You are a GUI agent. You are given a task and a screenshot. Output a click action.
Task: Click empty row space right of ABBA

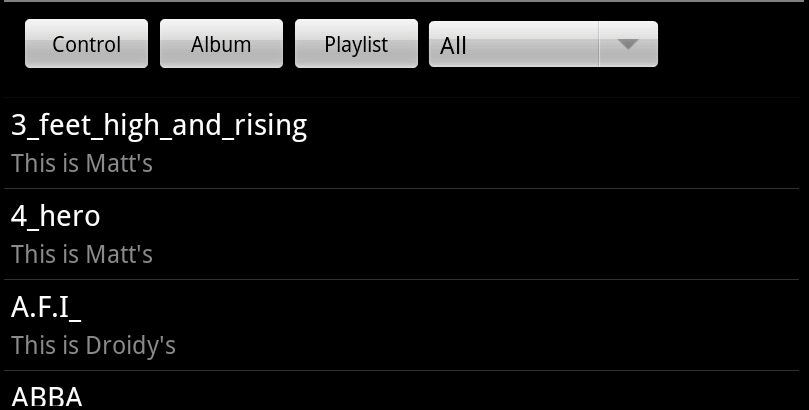click(500, 394)
